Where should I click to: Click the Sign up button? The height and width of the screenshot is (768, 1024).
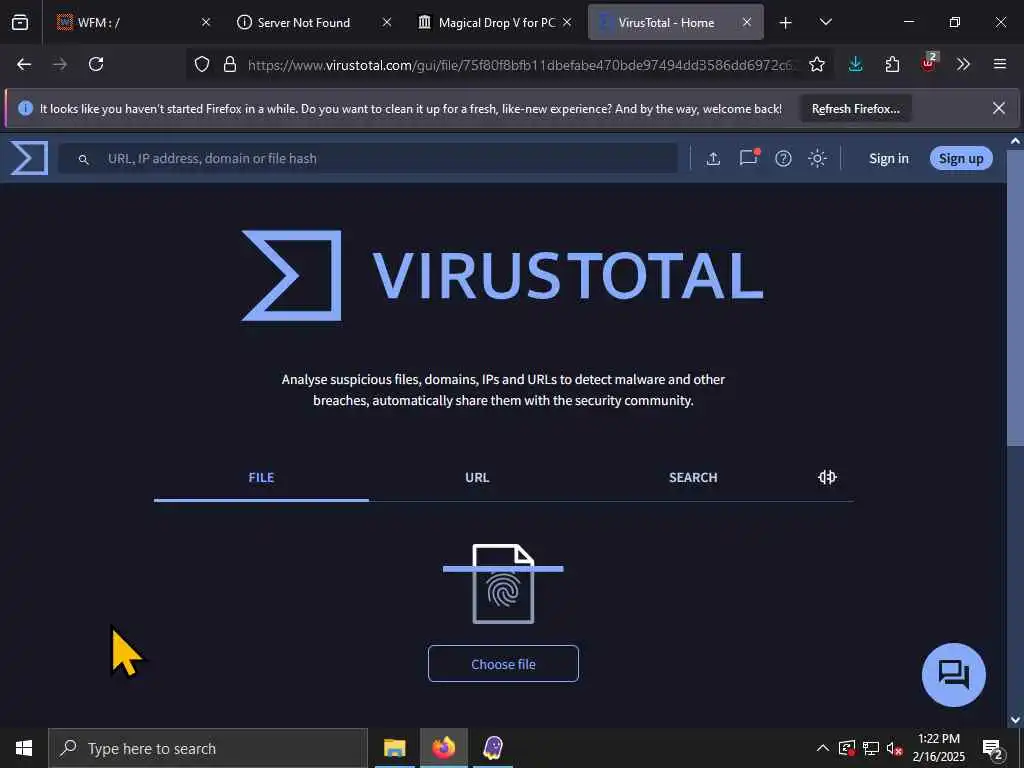tap(961, 159)
